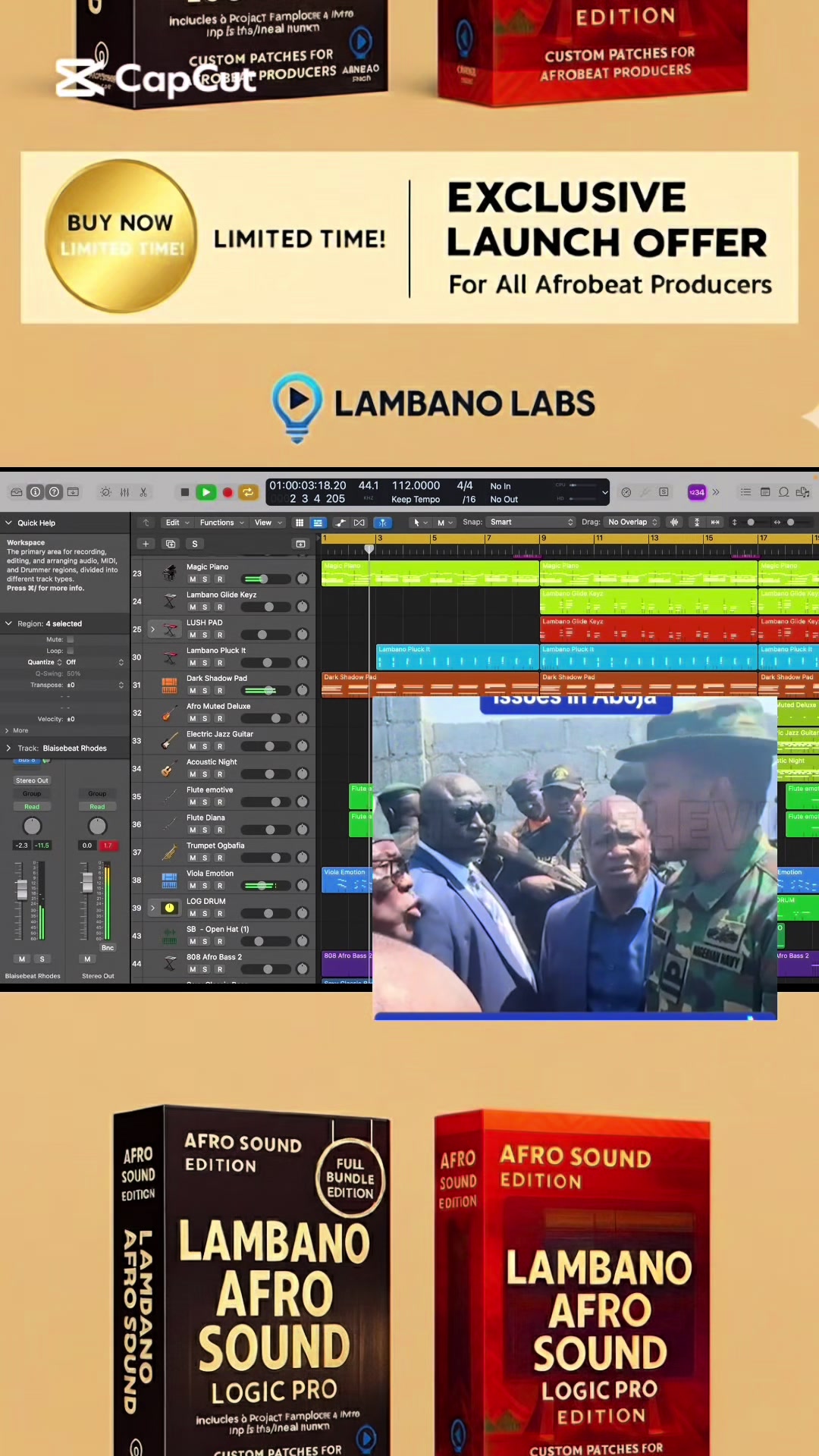Expand the LOG DRUM track stack
The height and width of the screenshot is (1456, 819).
(x=152, y=908)
